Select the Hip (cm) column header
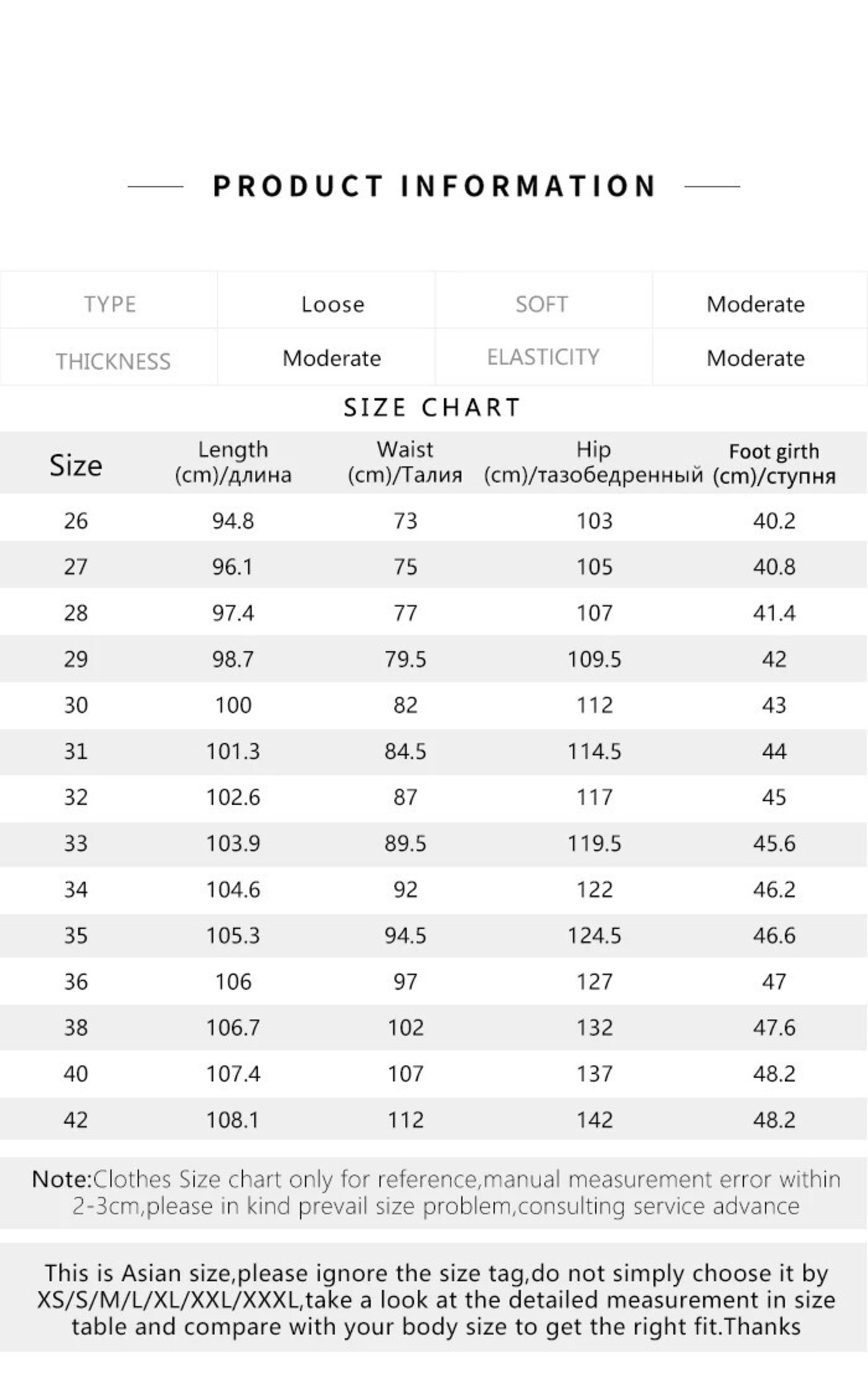 click(593, 462)
